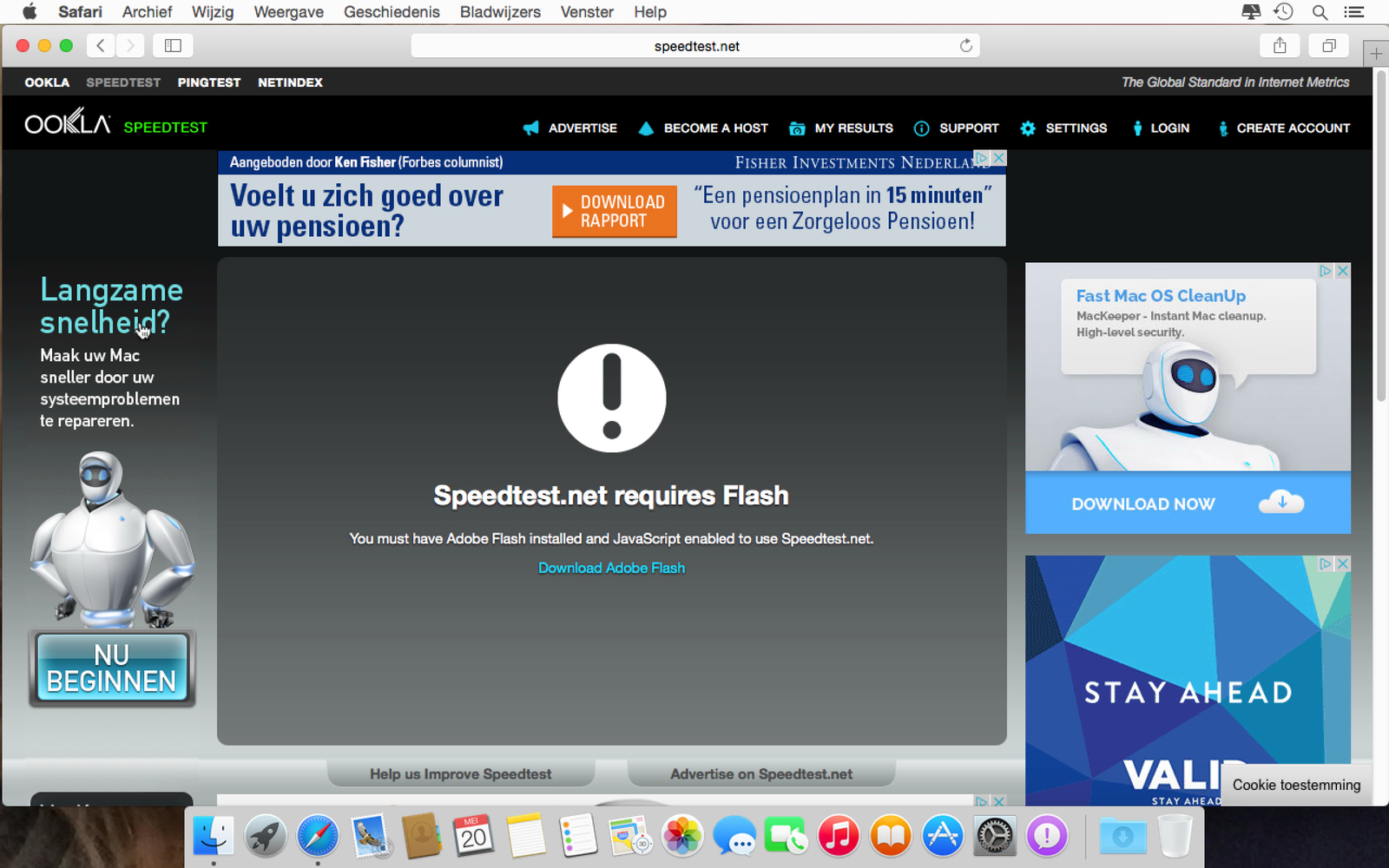1389x868 pixels.
Task: Open the Wijzig menu
Action: (213, 12)
